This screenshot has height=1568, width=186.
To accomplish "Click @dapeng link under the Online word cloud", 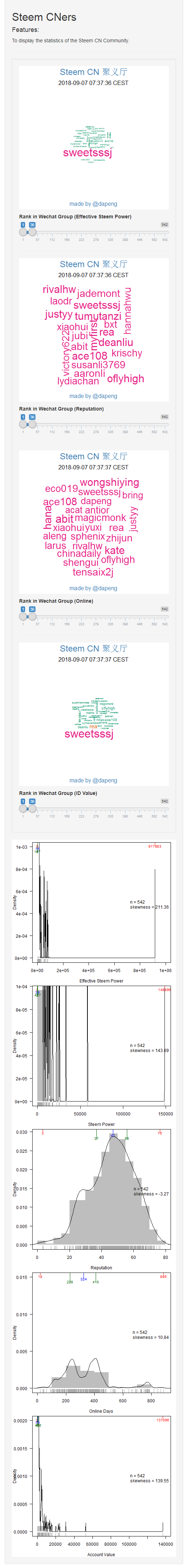I will pyautogui.click(x=105, y=589).
